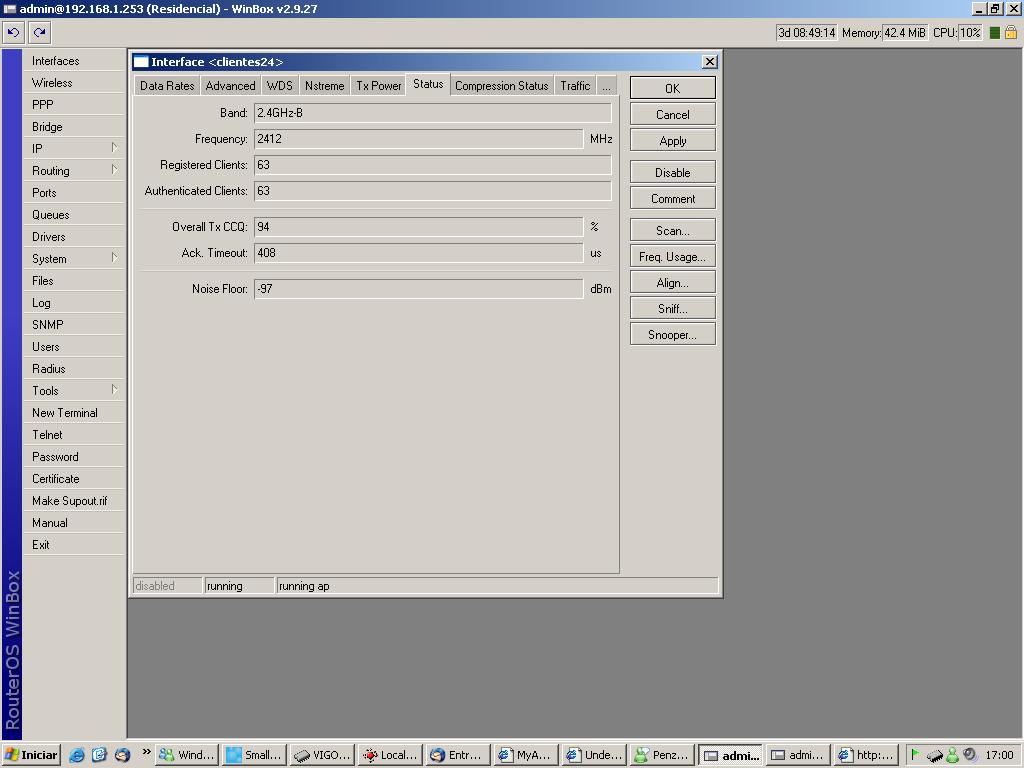Click the green messenger user tray icon
Viewport: 1024px width, 768px height.
point(952,755)
